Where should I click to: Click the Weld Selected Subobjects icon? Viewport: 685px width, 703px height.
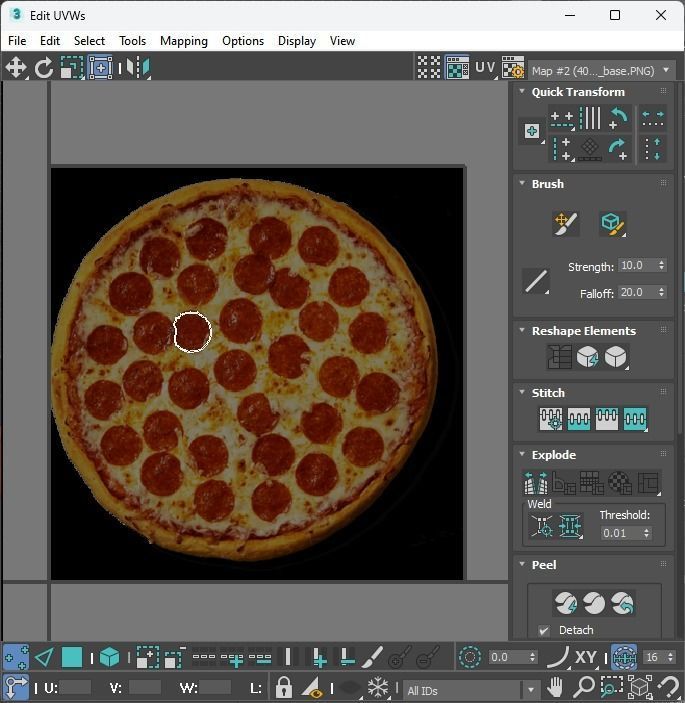[x=570, y=525]
